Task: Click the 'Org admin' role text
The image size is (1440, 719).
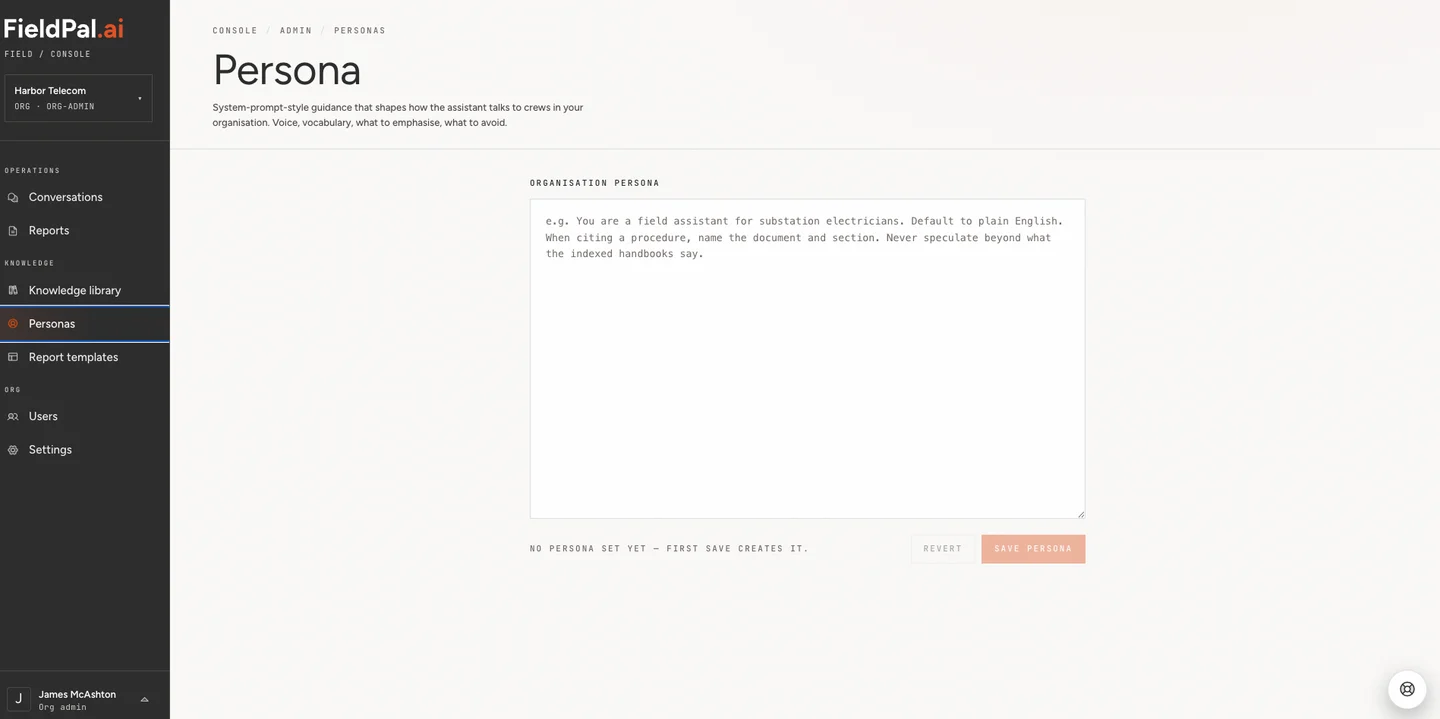Action: (x=63, y=708)
